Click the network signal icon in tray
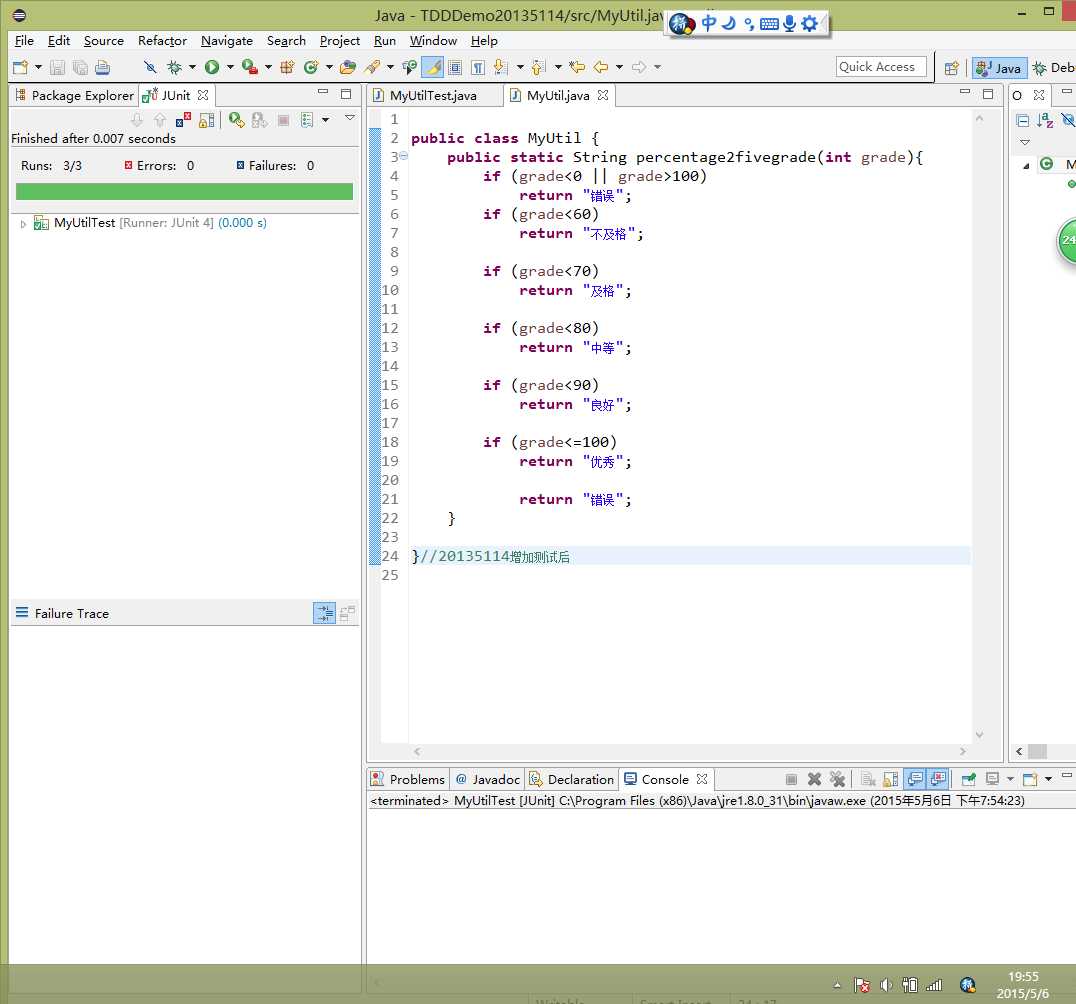 (934, 985)
